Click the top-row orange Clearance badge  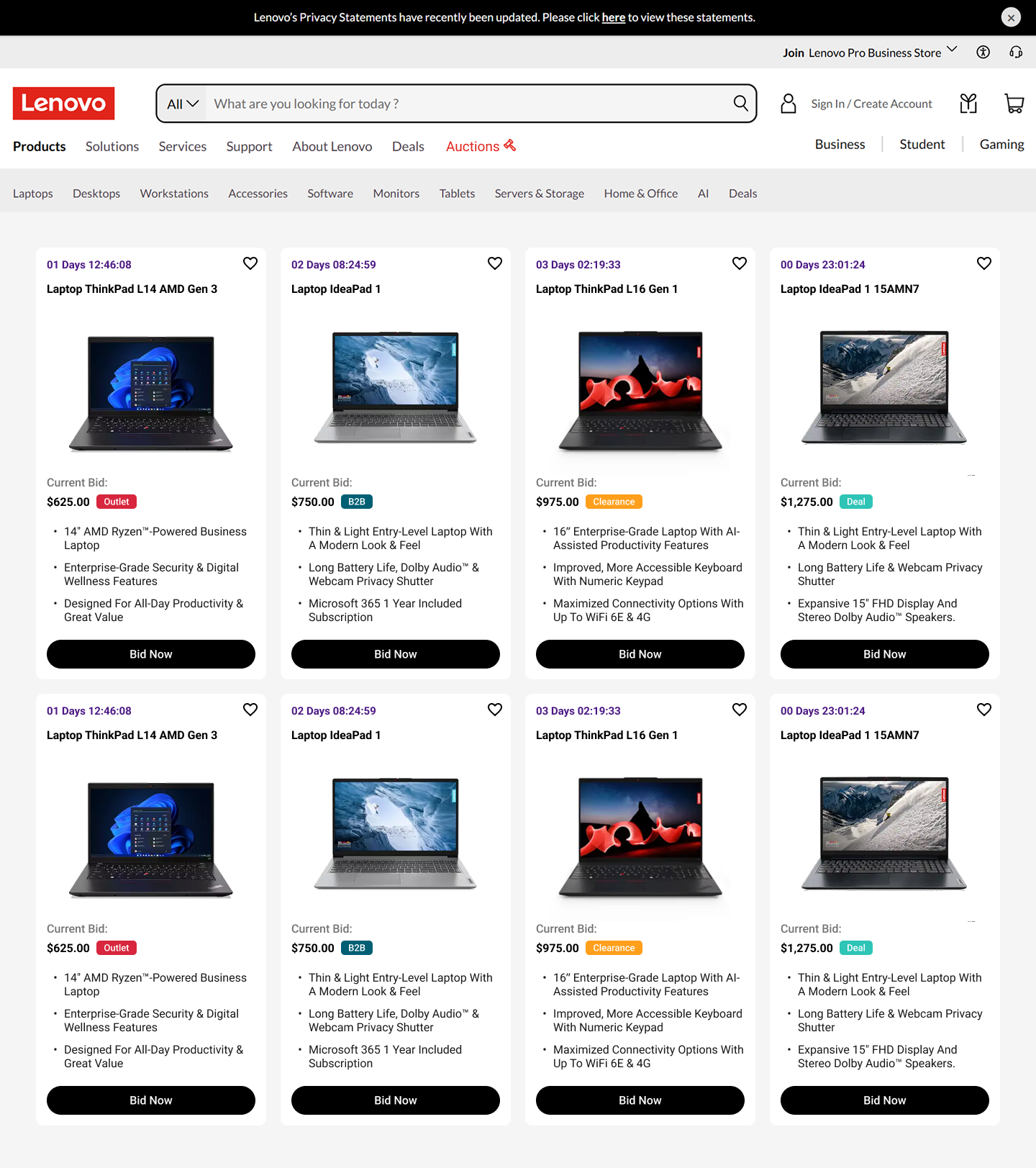[x=614, y=502]
